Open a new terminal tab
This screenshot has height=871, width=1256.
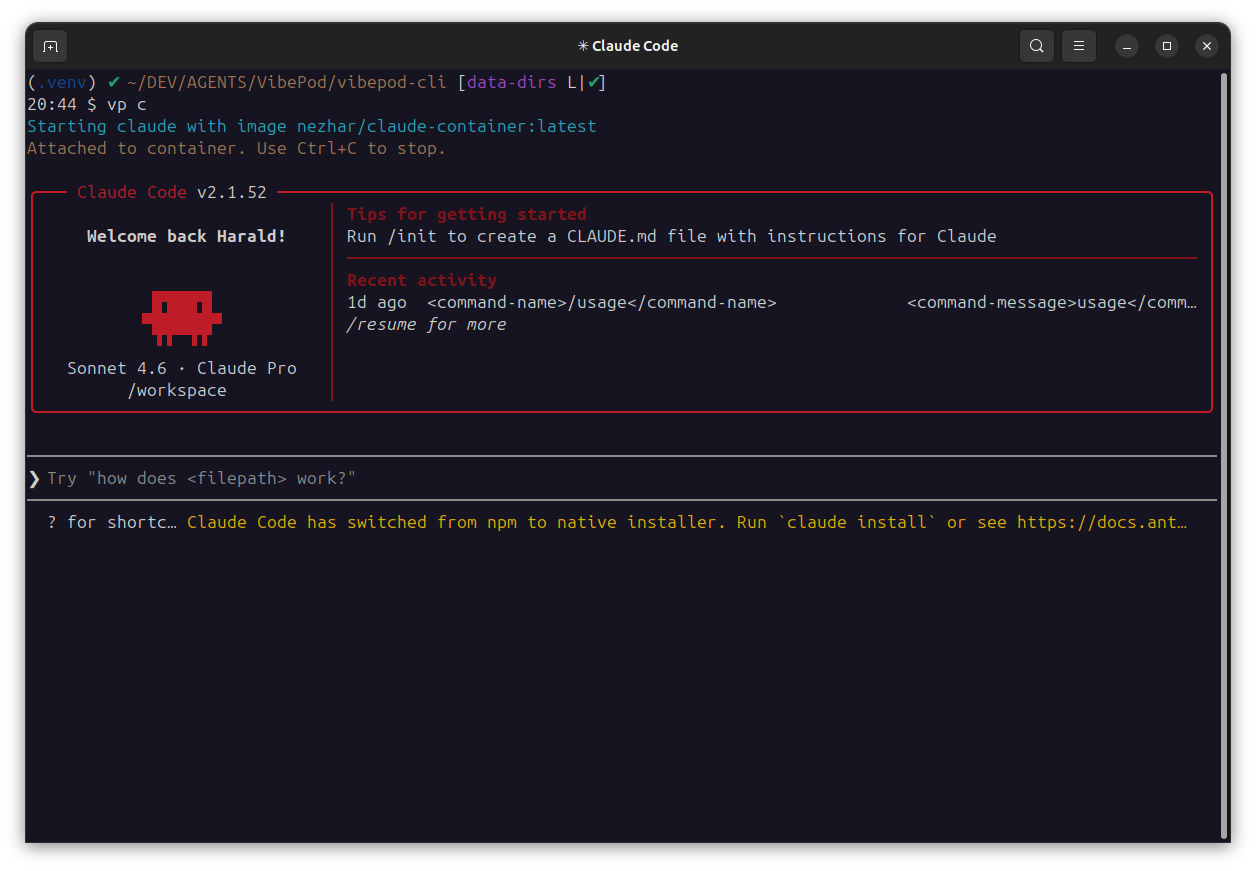pyautogui.click(x=50, y=45)
